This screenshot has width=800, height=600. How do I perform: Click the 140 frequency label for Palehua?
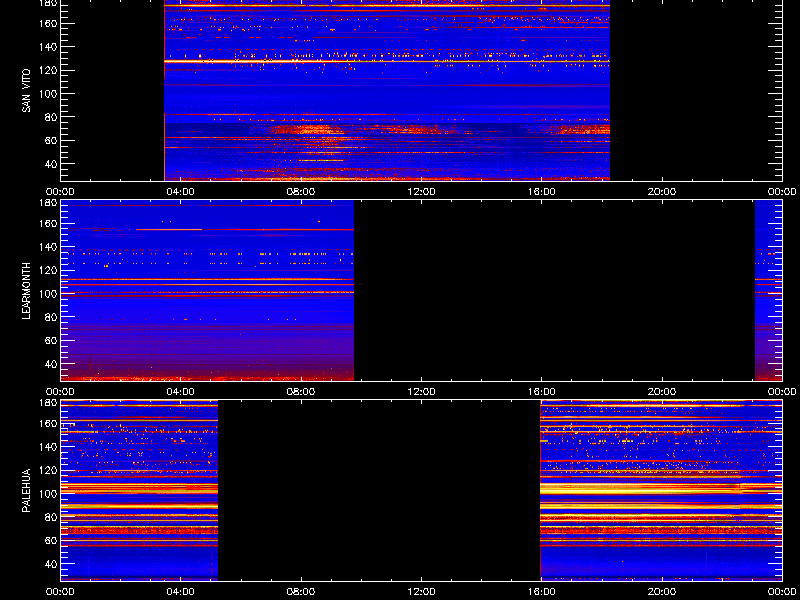coord(48,447)
